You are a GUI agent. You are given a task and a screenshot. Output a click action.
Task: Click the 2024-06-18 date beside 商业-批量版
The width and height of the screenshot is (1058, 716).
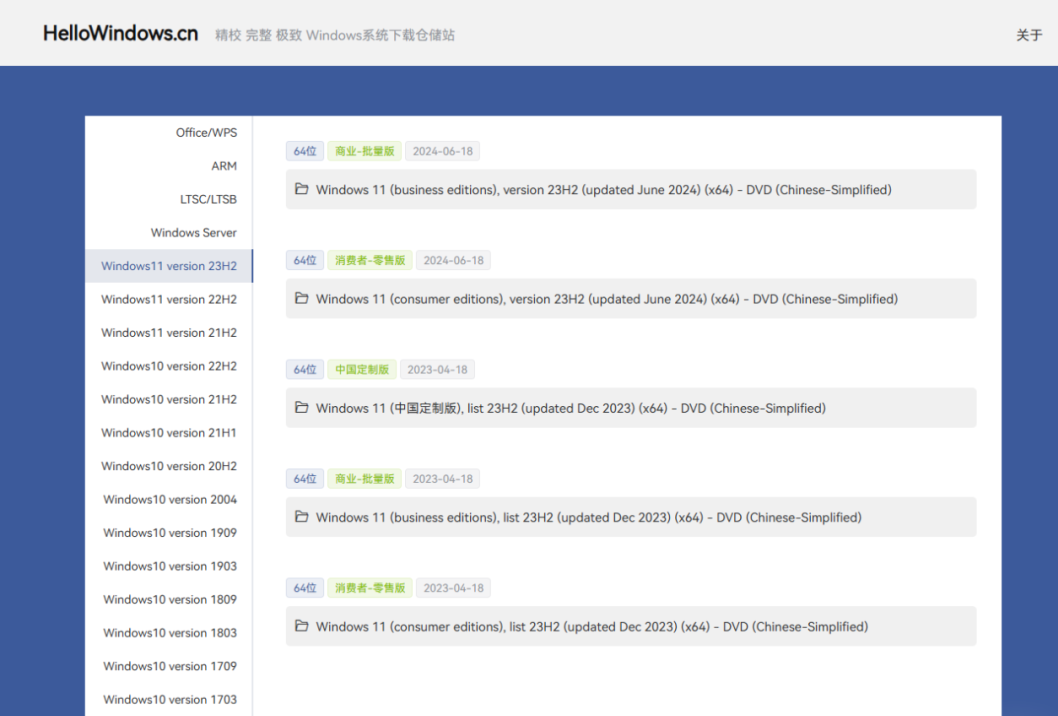click(443, 151)
